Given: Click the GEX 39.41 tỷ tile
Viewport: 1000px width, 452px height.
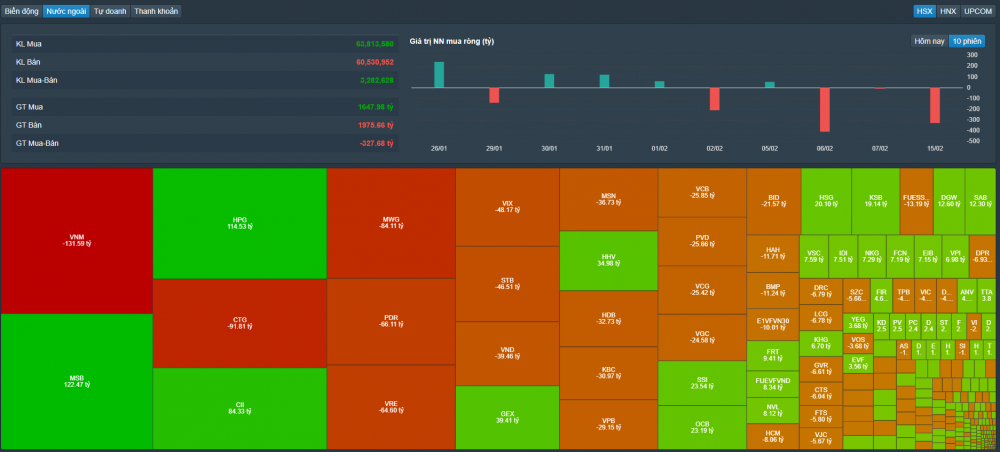Looking at the screenshot, I should click(508, 417).
